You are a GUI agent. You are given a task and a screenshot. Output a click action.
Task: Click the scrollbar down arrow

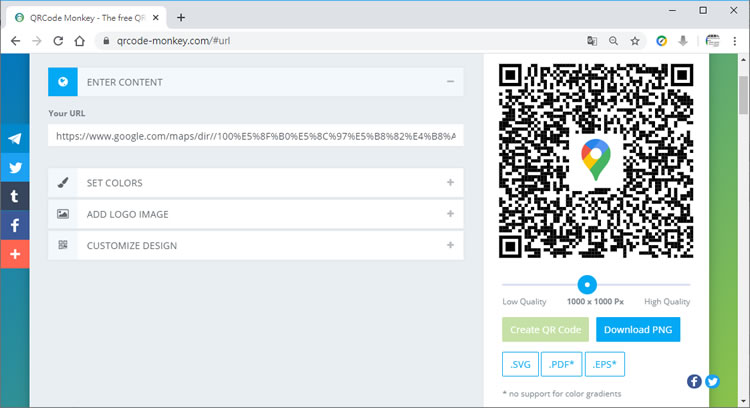(x=743, y=401)
